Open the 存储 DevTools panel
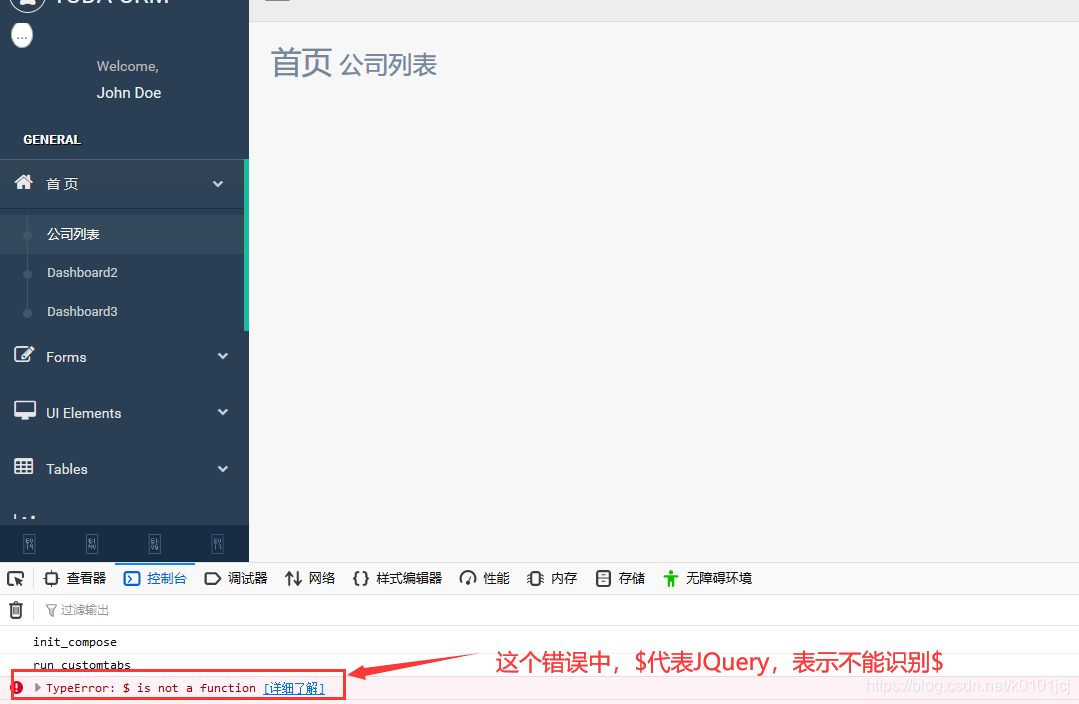The height and width of the screenshot is (704, 1079). click(x=620, y=578)
